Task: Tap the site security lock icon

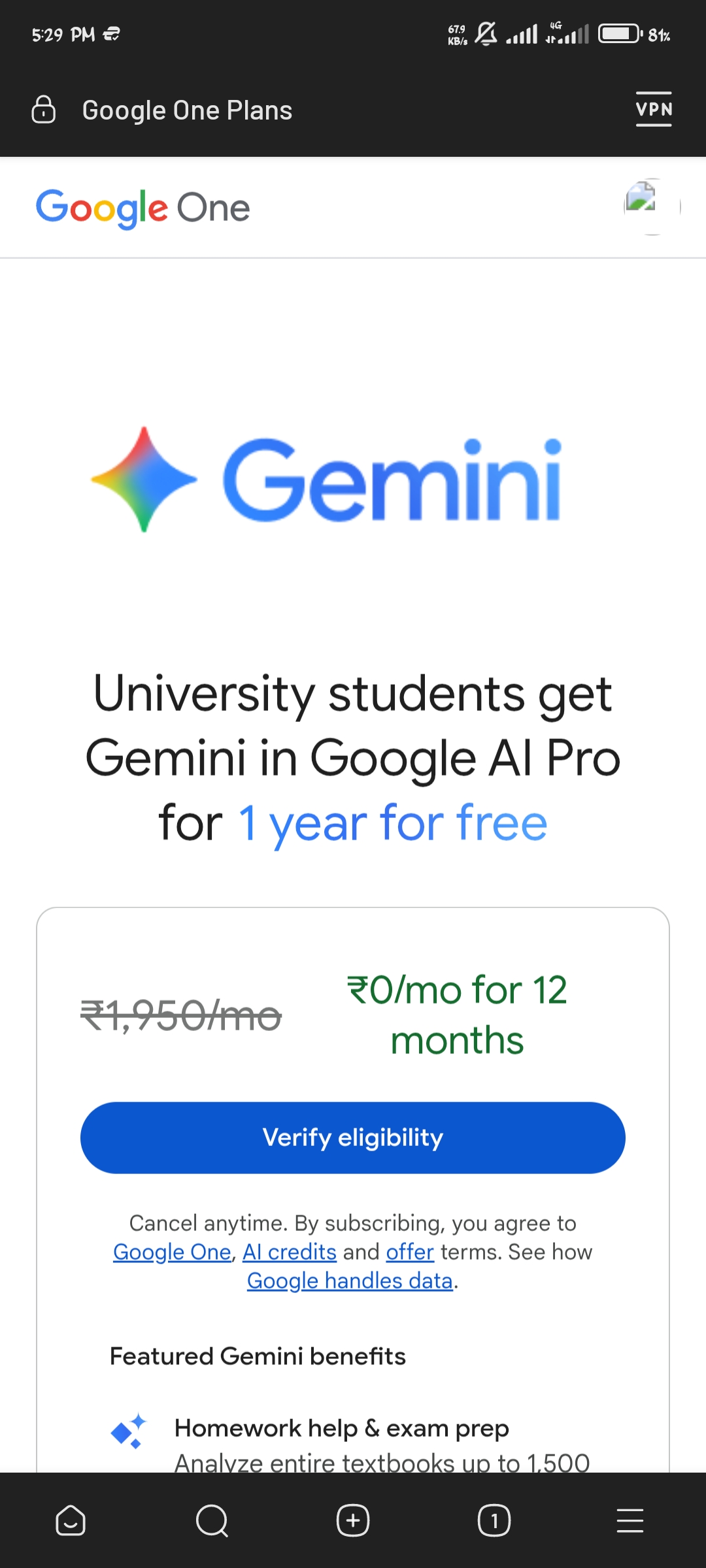Action: point(44,110)
